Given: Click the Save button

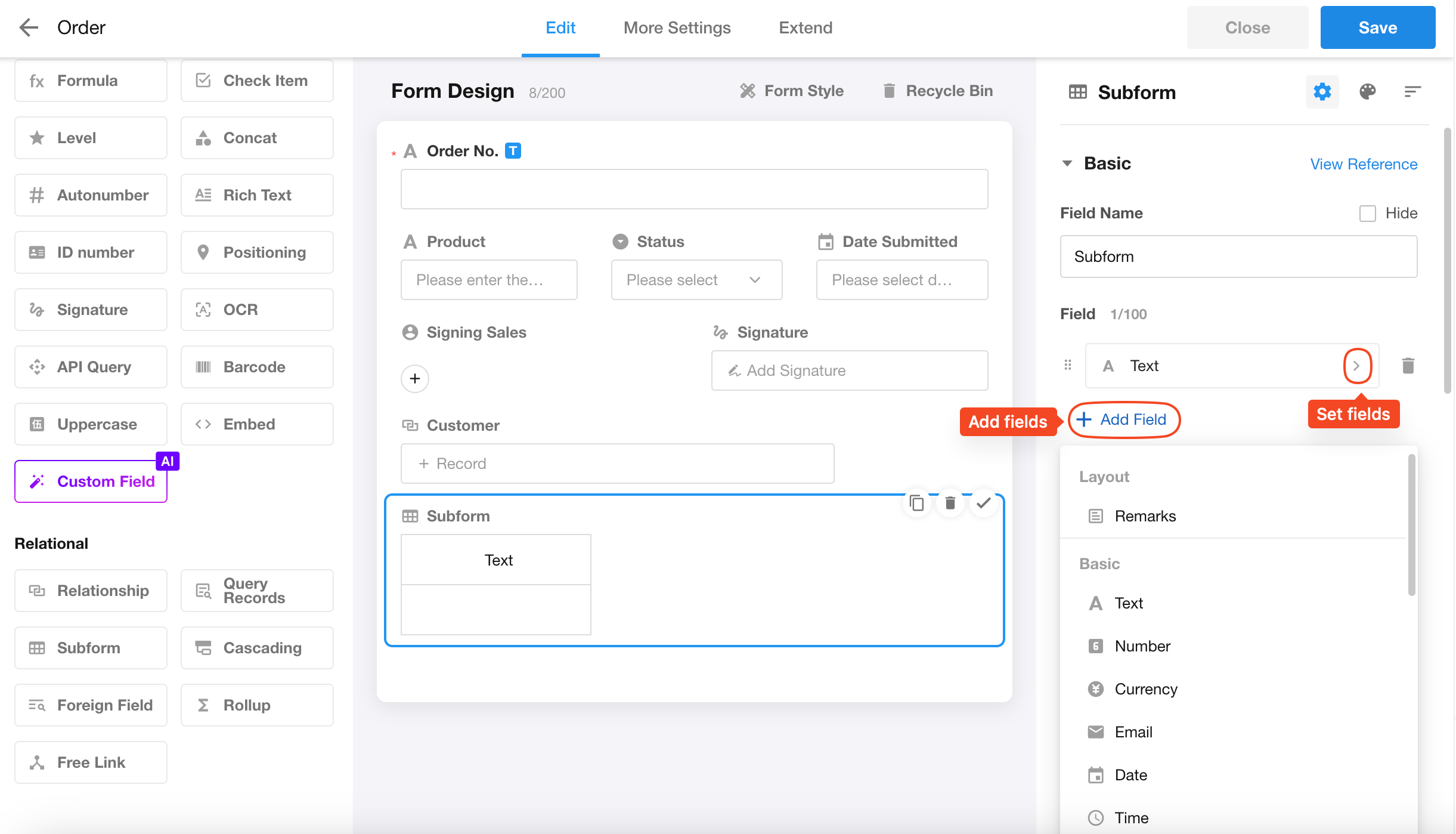Looking at the screenshot, I should [1377, 27].
